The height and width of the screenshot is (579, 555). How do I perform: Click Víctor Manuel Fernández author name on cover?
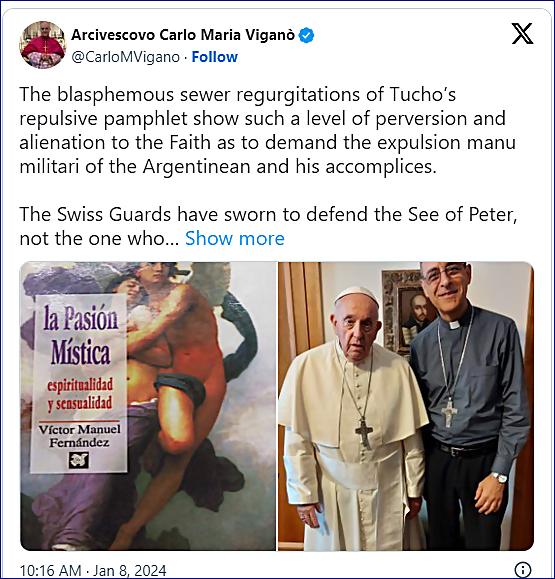pos(79,436)
